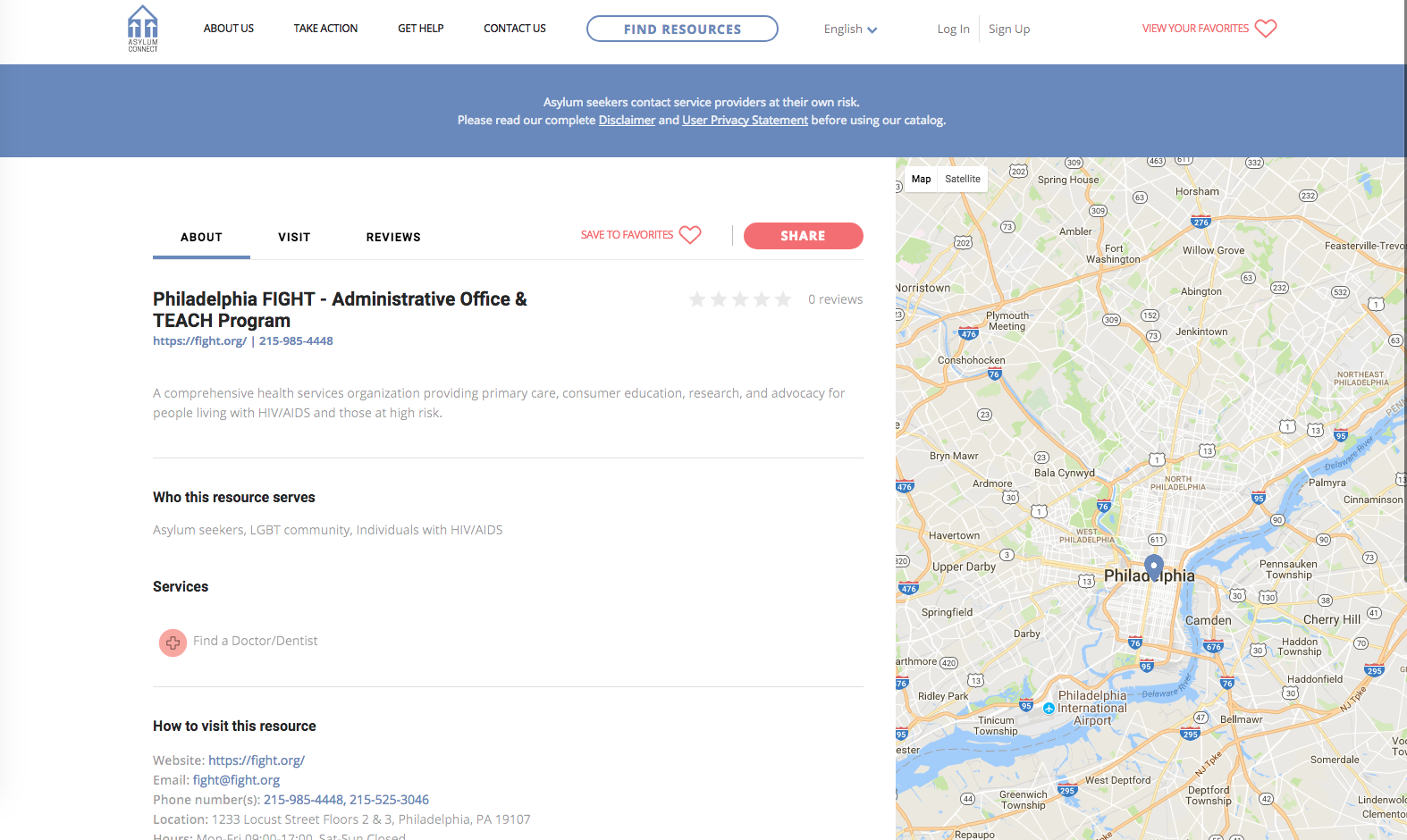Click the resource description paragraph
The height and width of the screenshot is (840, 1407).
pos(499,403)
